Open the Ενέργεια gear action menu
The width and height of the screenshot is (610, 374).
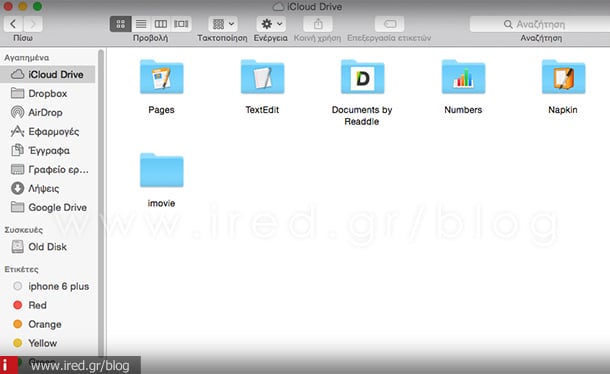coord(271,24)
